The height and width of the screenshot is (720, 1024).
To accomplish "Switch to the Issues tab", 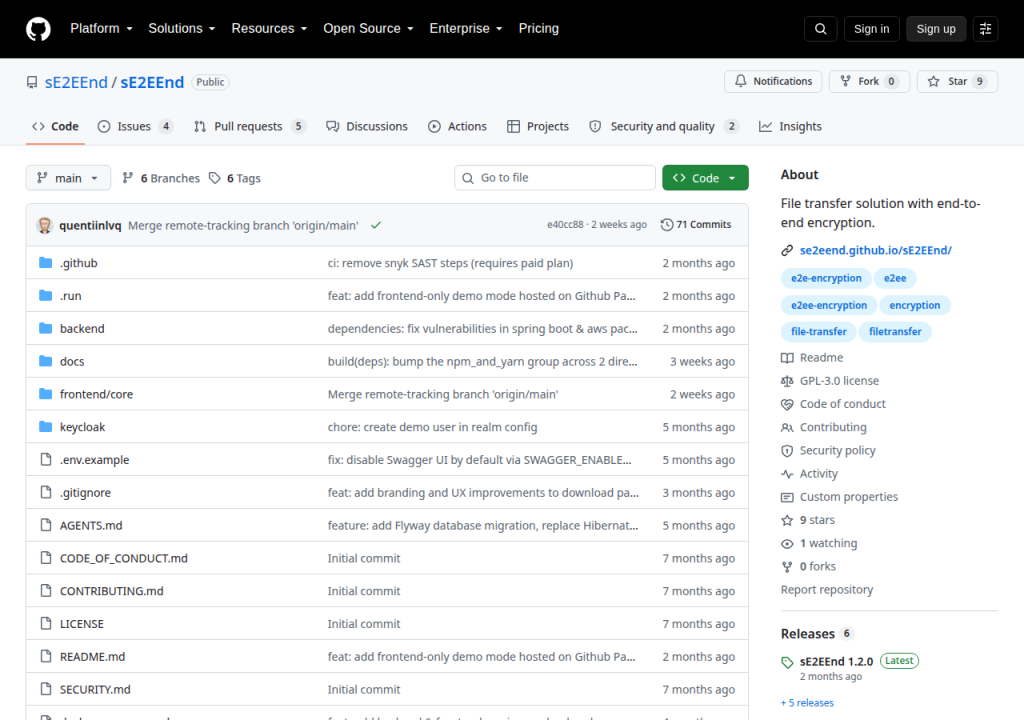I will click(x=135, y=126).
